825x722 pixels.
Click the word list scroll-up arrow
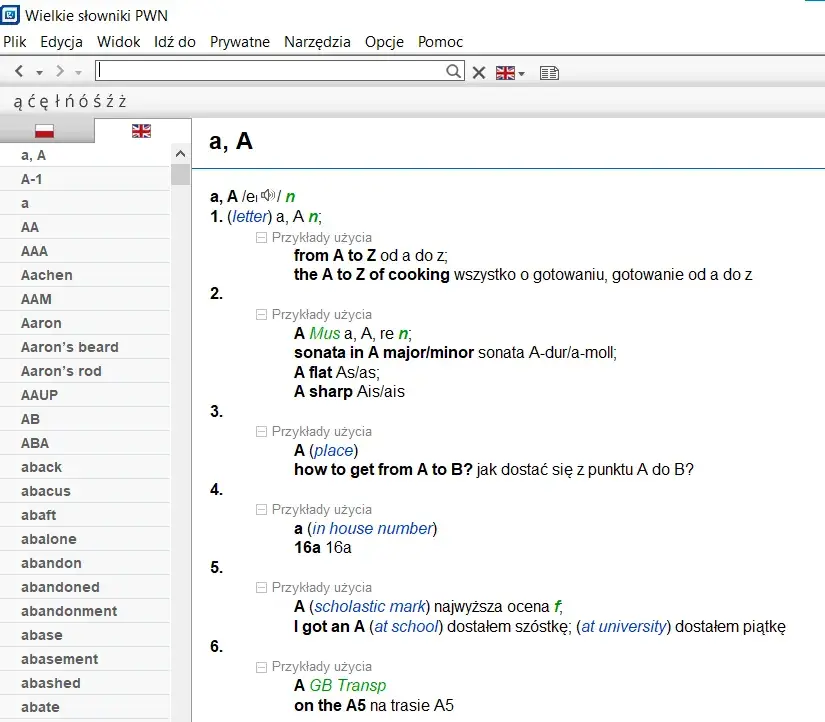pos(180,154)
